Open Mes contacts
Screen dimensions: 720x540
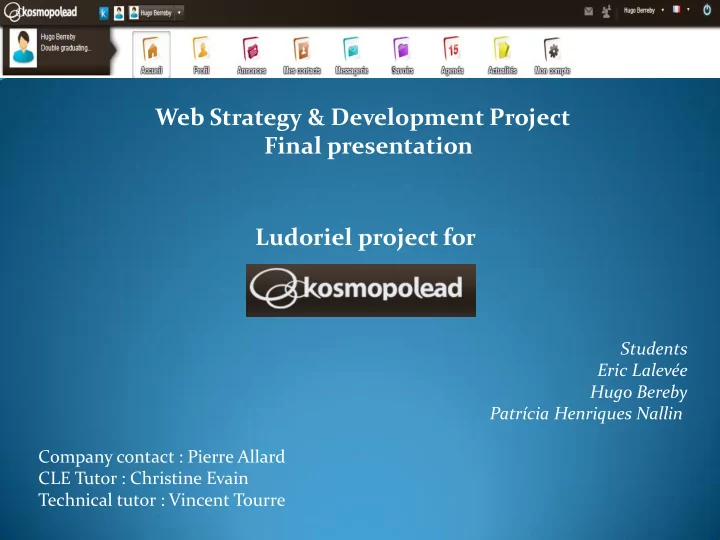(302, 55)
